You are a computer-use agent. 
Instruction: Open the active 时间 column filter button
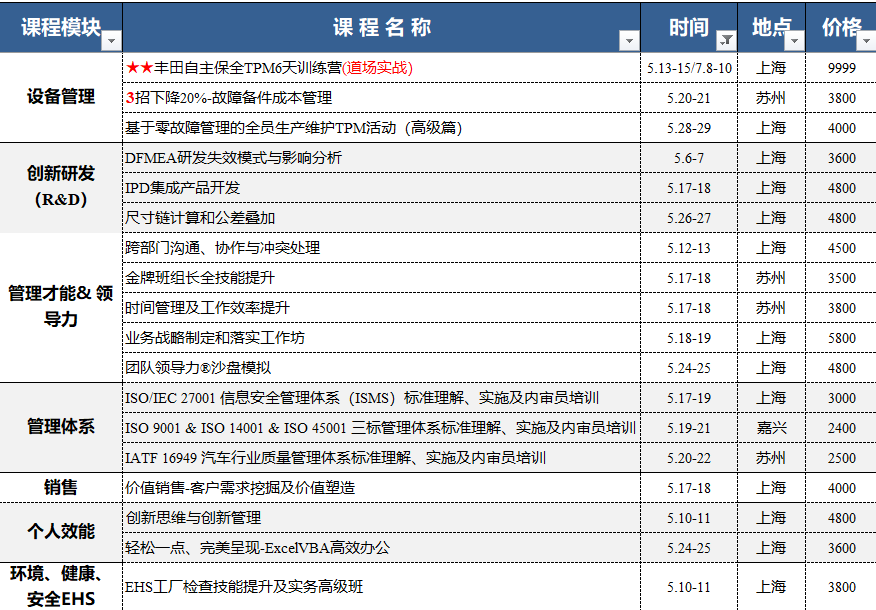pyautogui.click(x=726, y=41)
